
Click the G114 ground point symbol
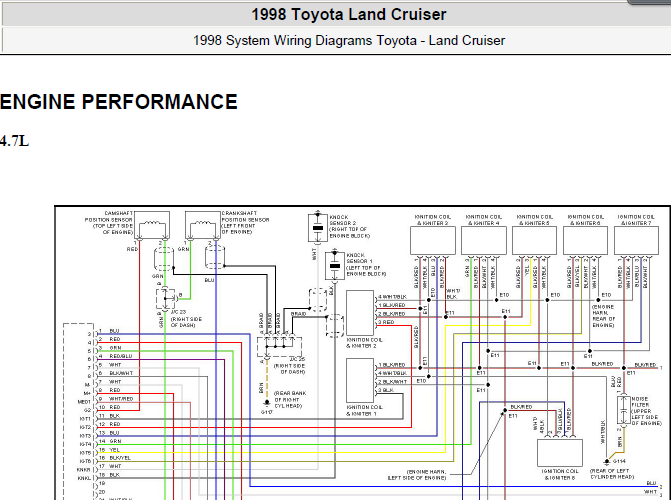pyautogui.click(x=607, y=461)
